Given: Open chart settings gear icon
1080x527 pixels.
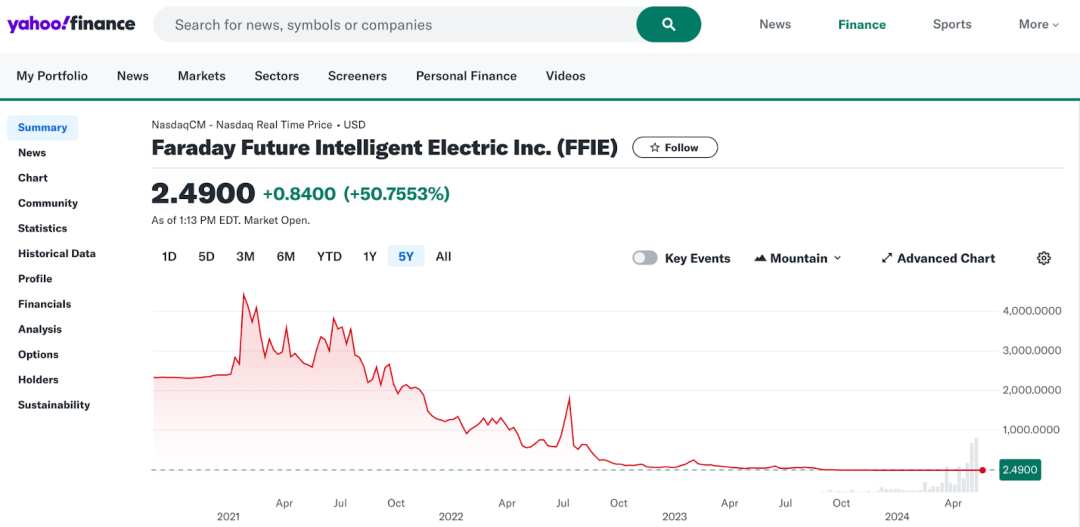Looking at the screenshot, I should click(1043, 258).
